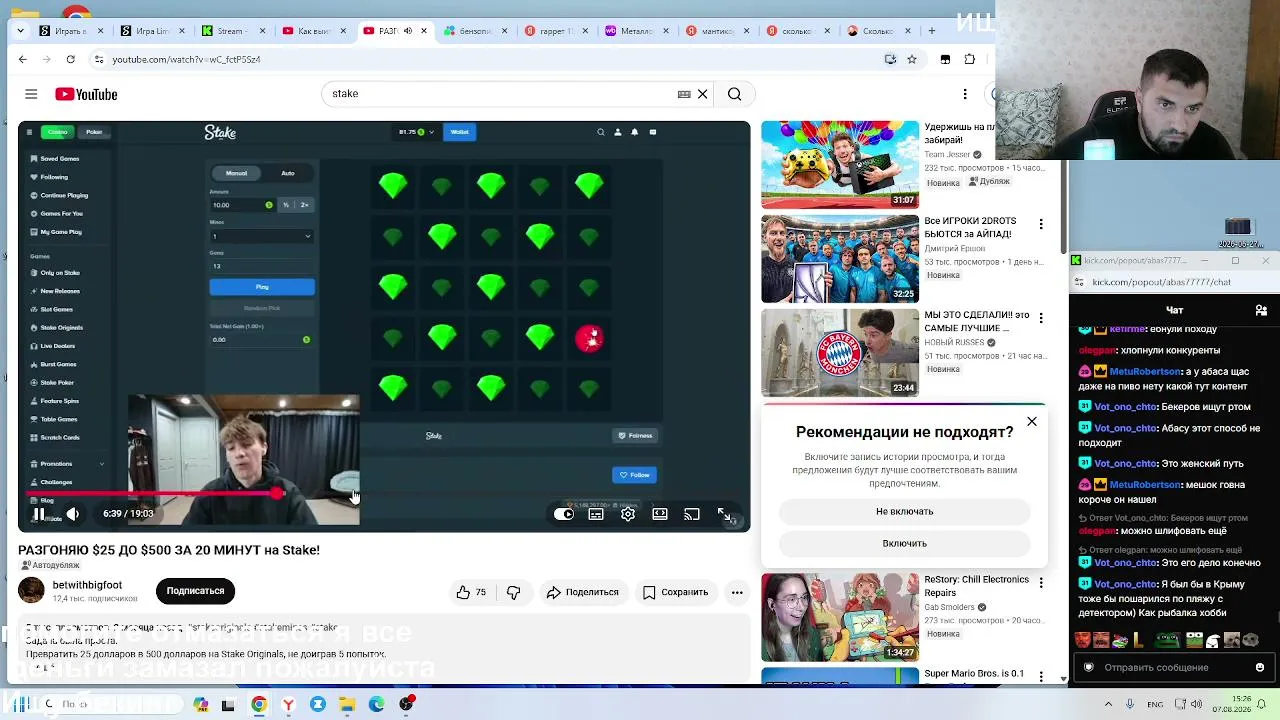The image size is (1280, 720).
Task: Open the betwithbigfoot channel avatar
Action: click(31, 591)
